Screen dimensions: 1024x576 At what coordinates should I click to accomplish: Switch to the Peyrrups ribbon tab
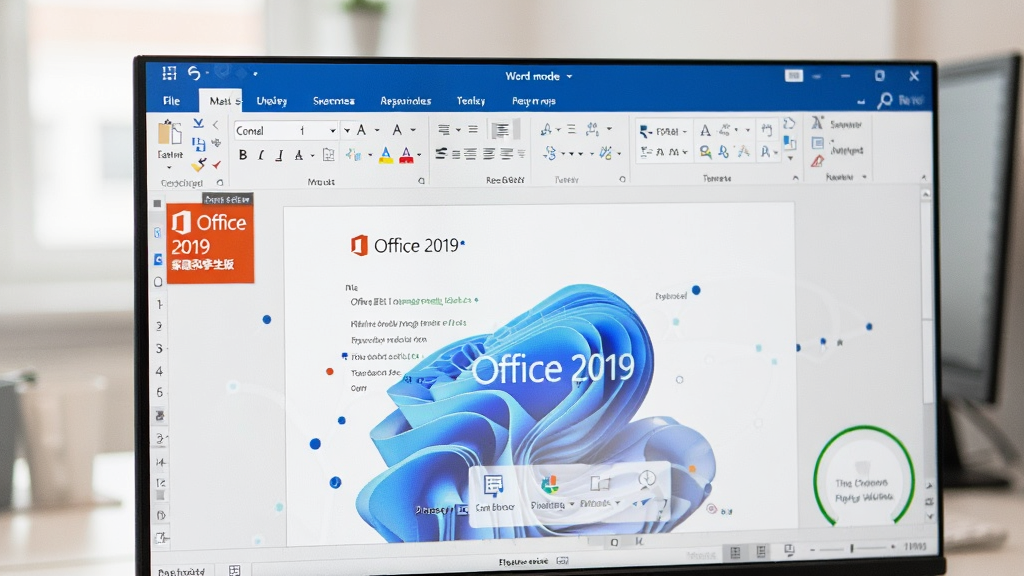[534, 101]
